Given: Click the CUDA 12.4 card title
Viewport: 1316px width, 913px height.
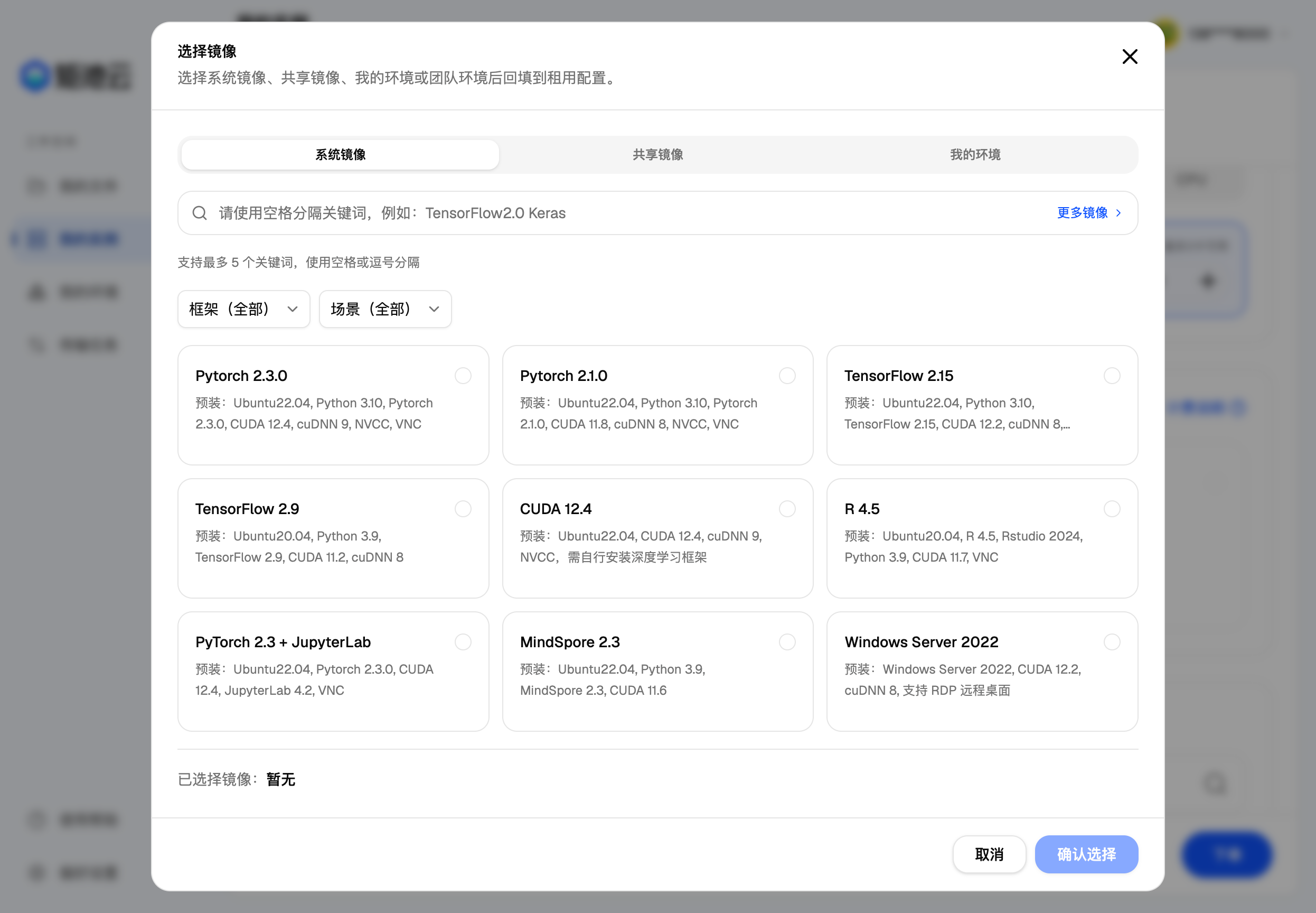Looking at the screenshot, I should click(556, 509).
